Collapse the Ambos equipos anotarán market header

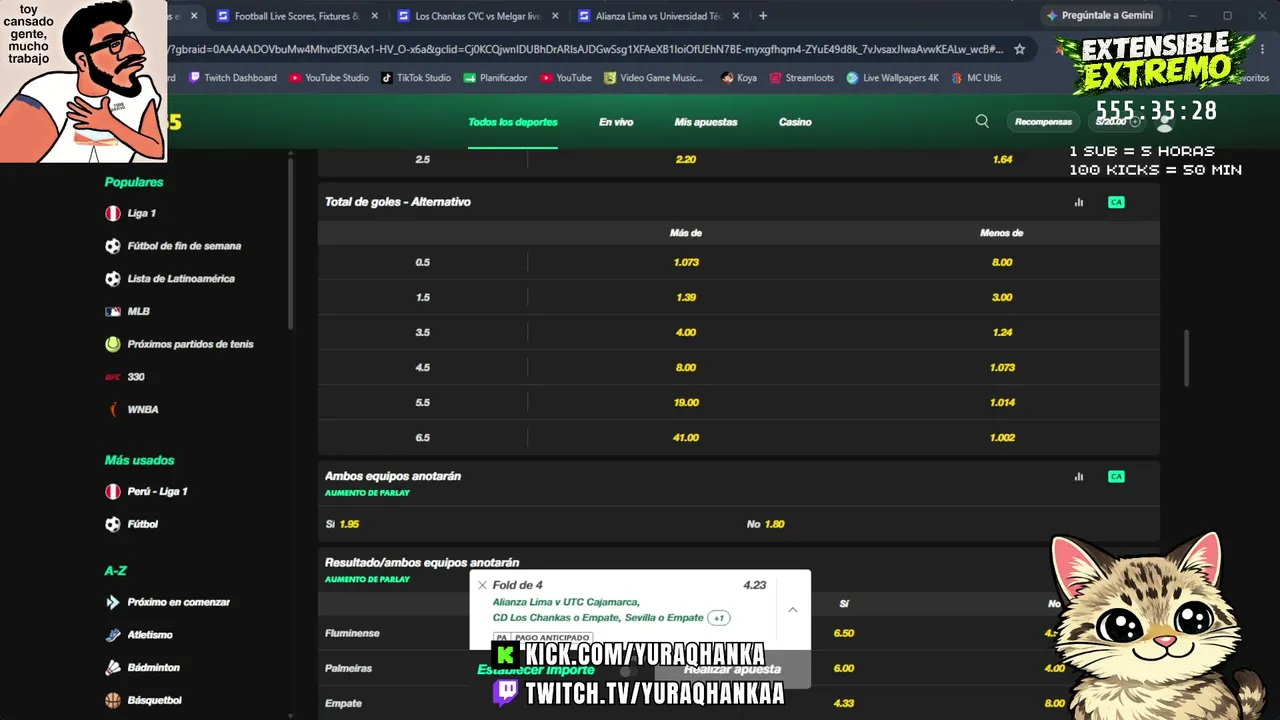tap(739, 482)
